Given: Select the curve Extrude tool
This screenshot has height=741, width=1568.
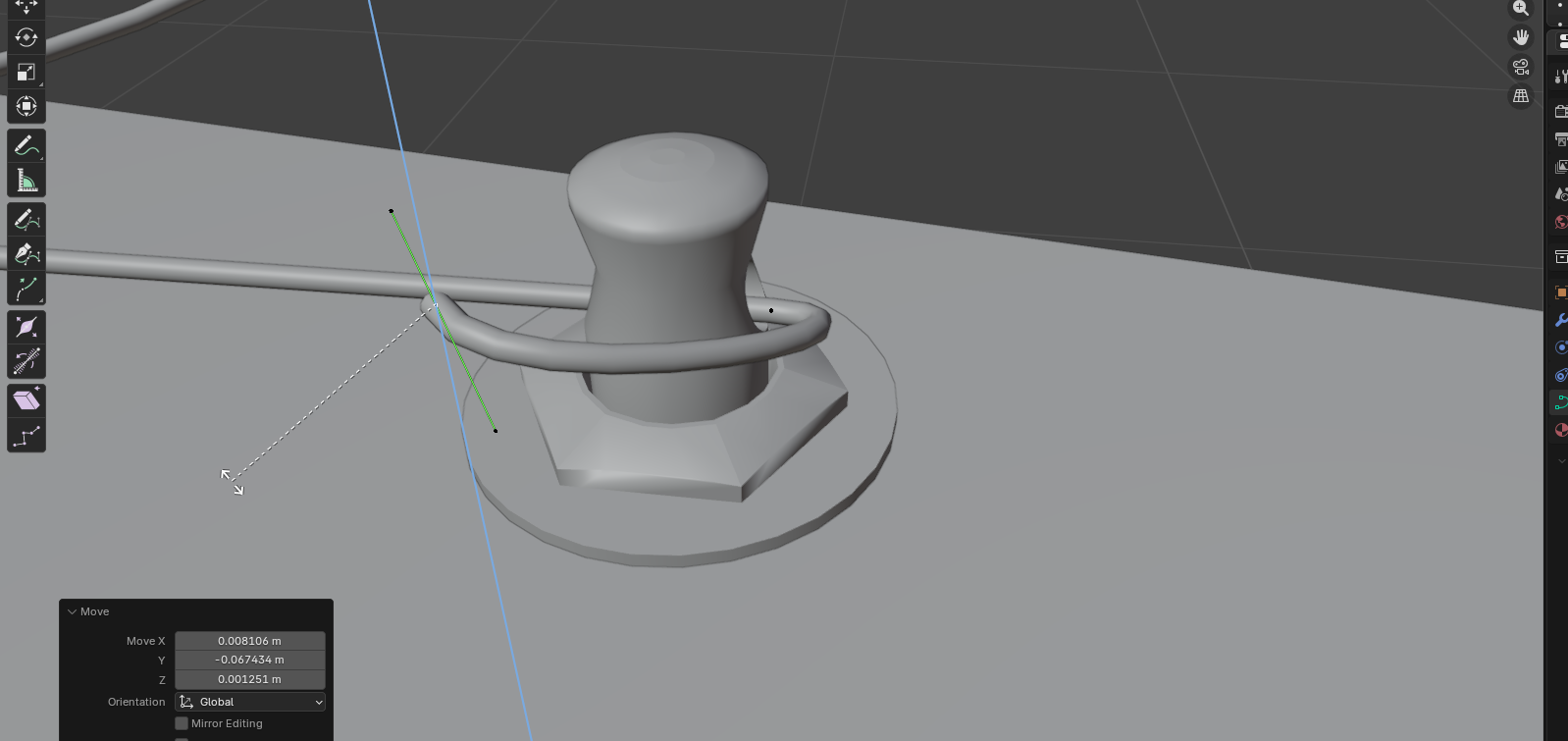Looking at the screenshot, I should coord(26,289).
